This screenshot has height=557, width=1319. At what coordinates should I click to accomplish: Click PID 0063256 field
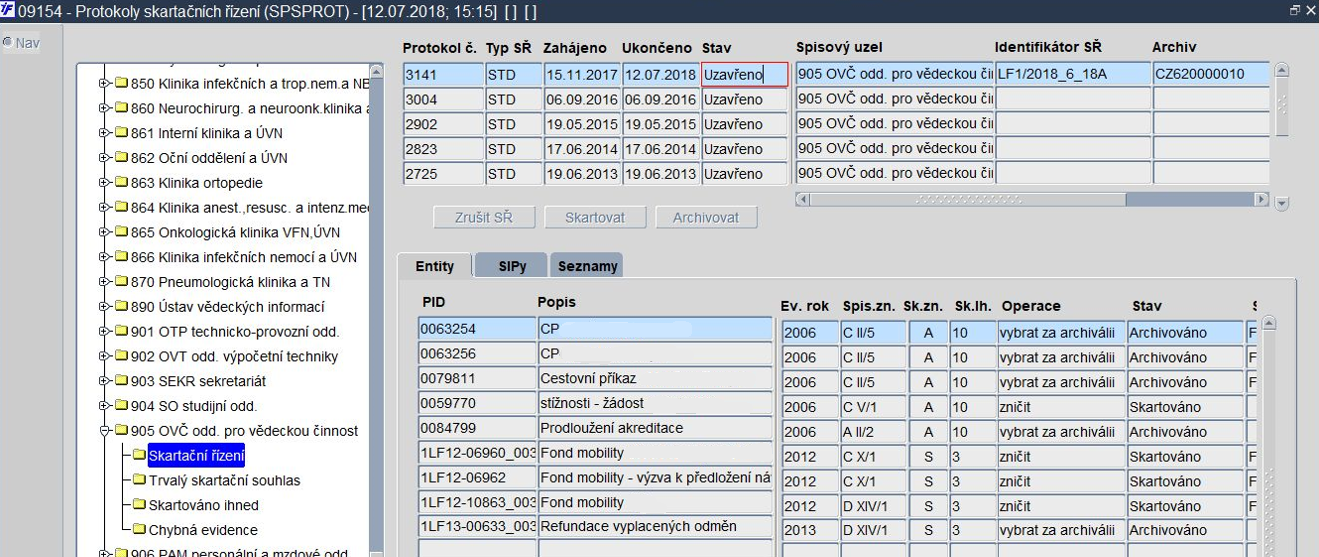(477, 353)
